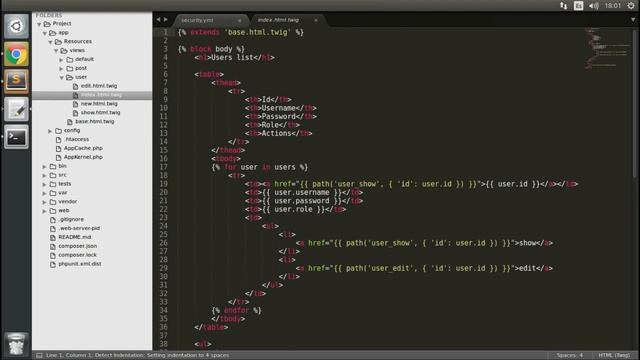
Task: Collapse the Project folder
Action: click(x=40, y=24)
